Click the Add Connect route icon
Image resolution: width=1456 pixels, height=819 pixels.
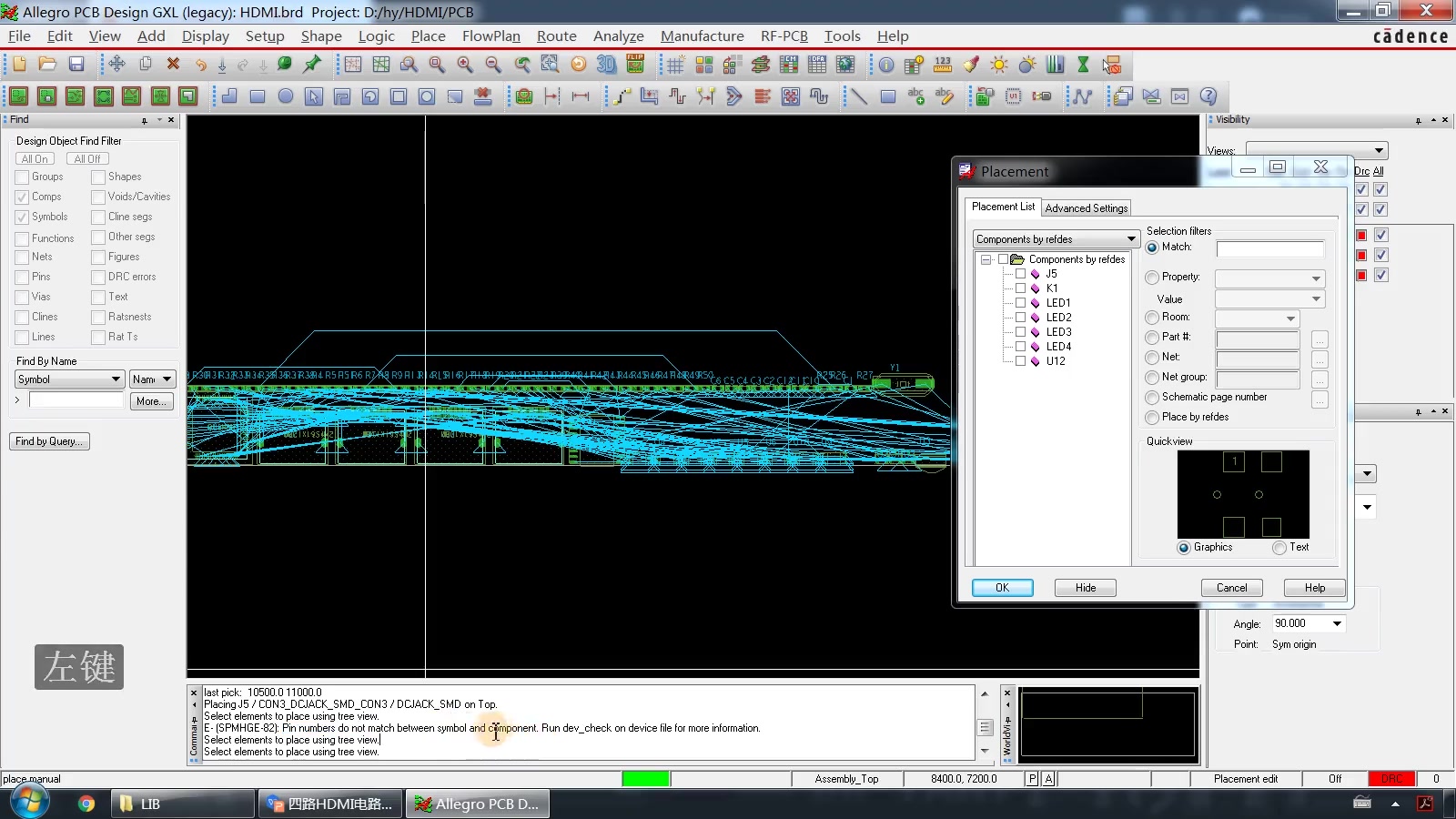tap(622, 96)
